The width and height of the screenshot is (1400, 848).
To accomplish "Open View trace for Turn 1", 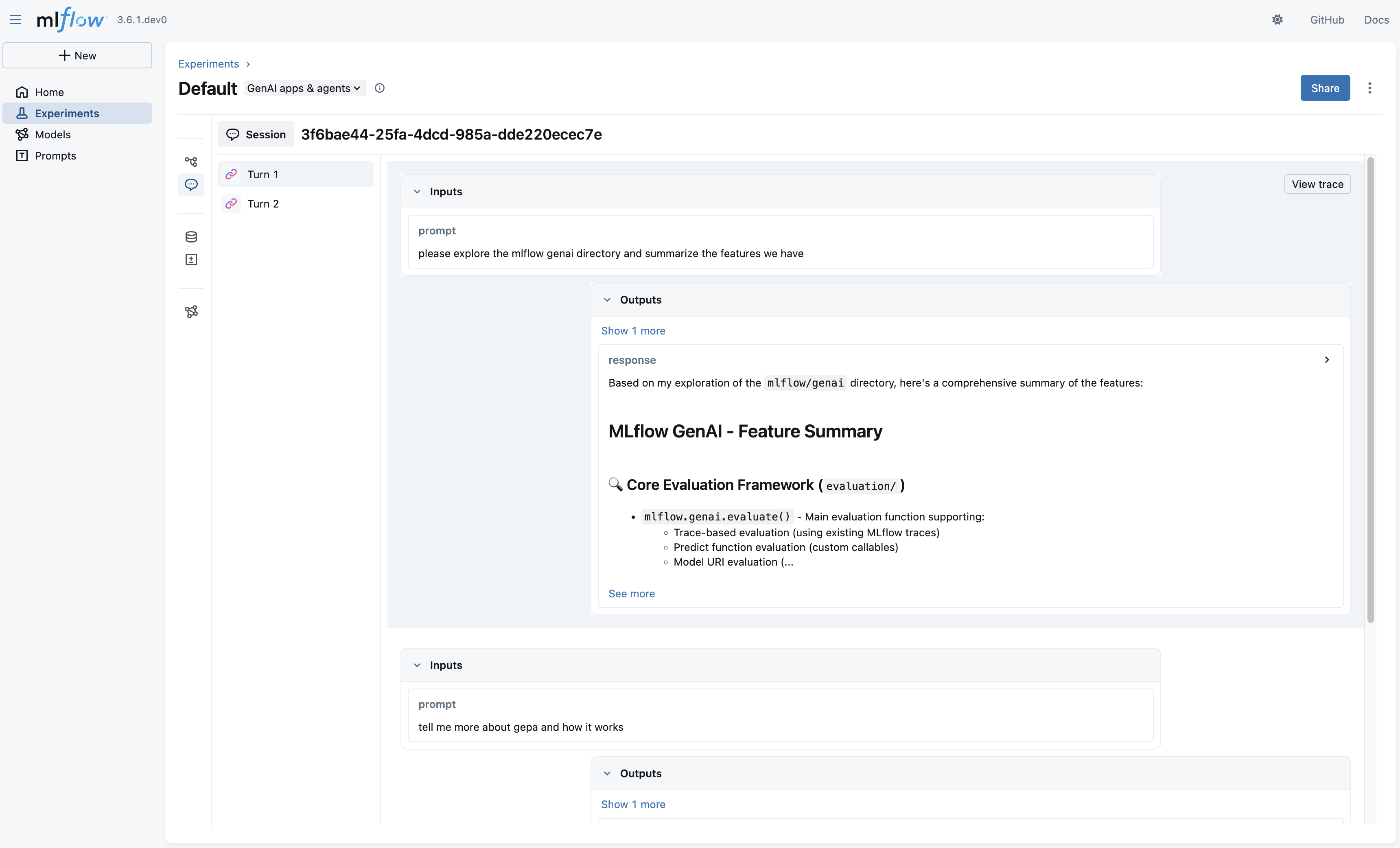I will [1318, 184].
